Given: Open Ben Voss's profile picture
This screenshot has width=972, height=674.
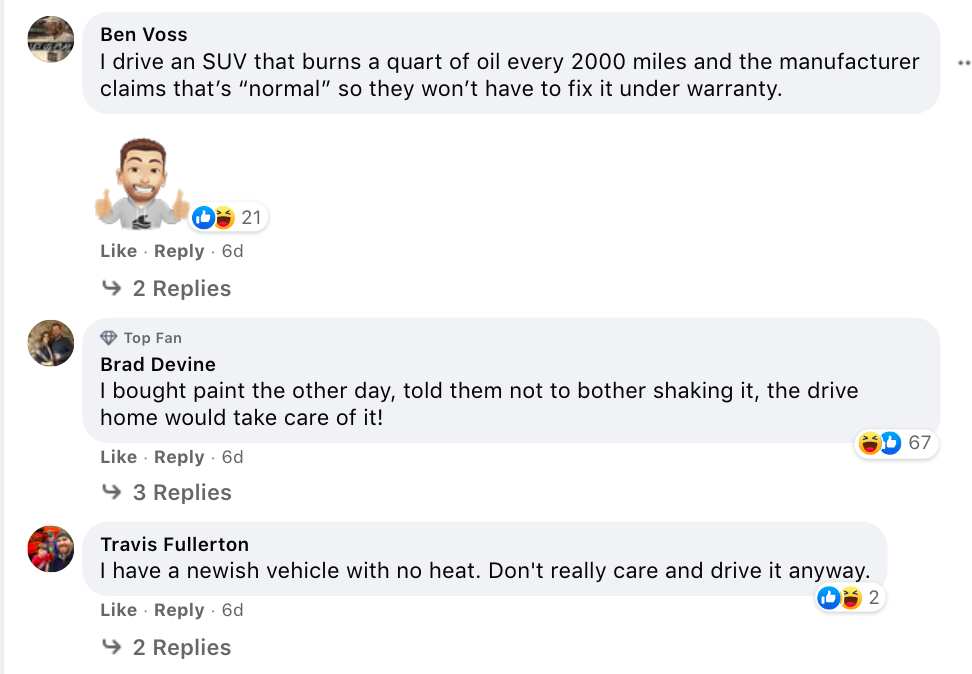Looking at the screenshot, I should 50,39.
